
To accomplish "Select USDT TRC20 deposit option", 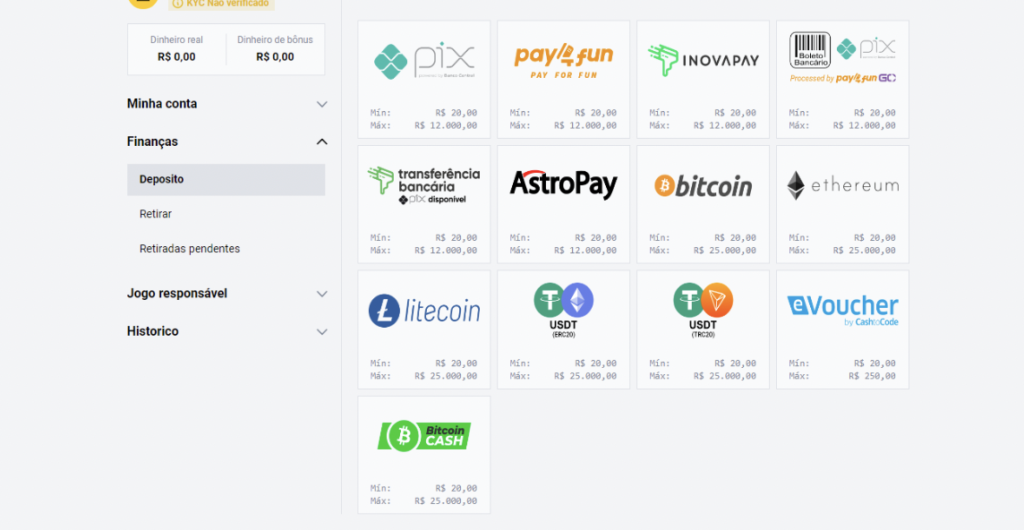I will 703,330.
